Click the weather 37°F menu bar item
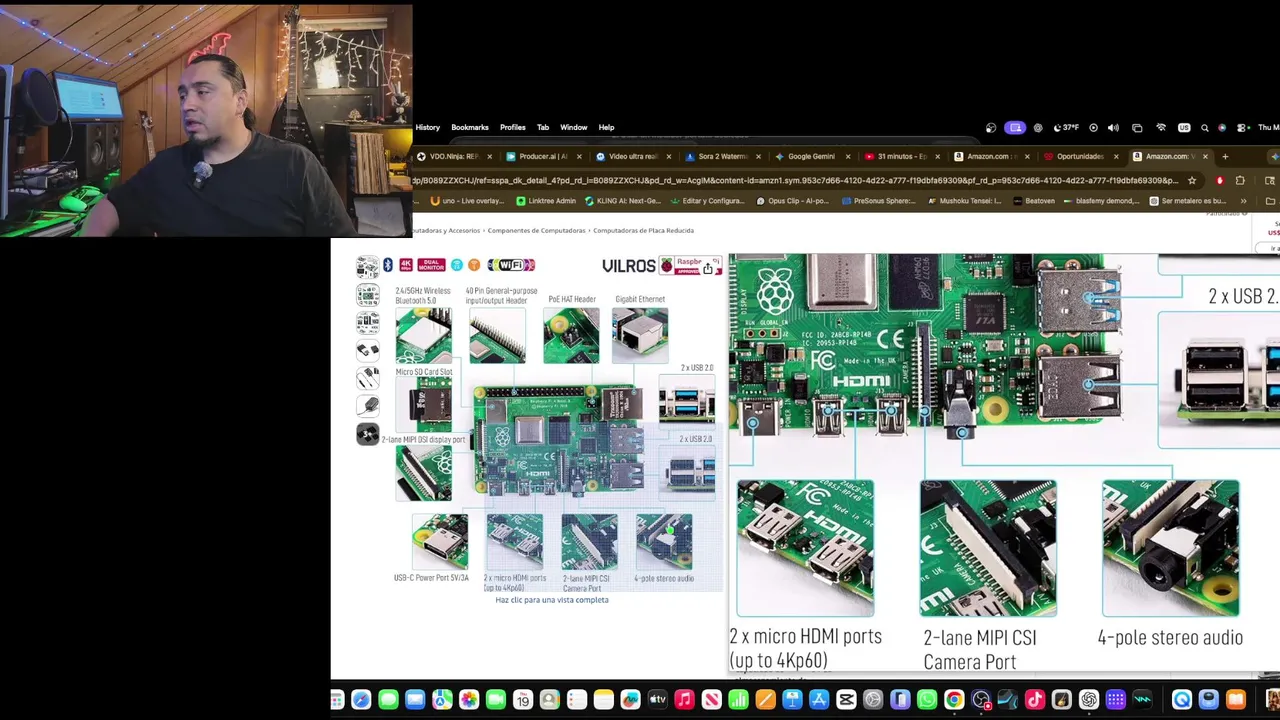The image size is (1280, 720). point(1068,128)
